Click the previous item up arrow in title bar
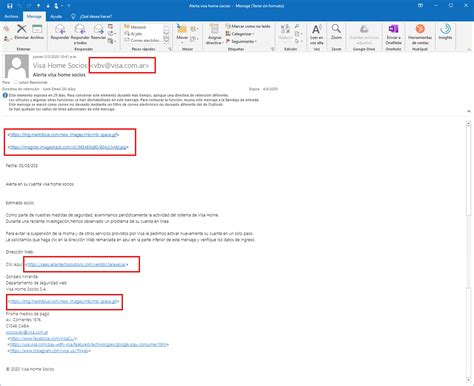474x386 pixels. coord(39,6)
